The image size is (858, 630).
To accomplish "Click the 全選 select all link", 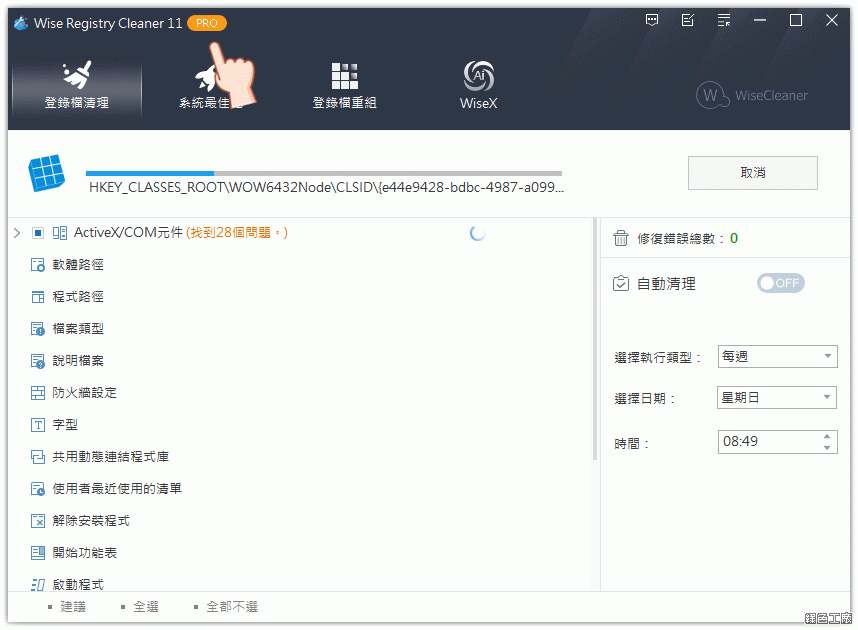I will click(146, 607).
